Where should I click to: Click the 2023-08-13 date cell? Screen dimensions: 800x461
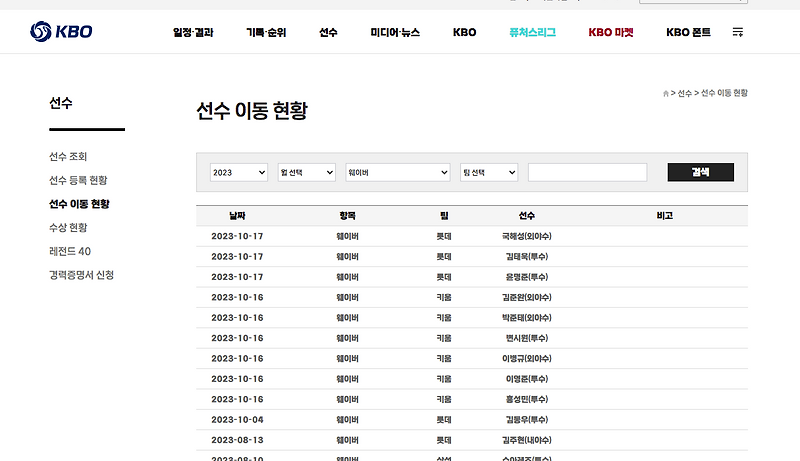pos(237,440)
